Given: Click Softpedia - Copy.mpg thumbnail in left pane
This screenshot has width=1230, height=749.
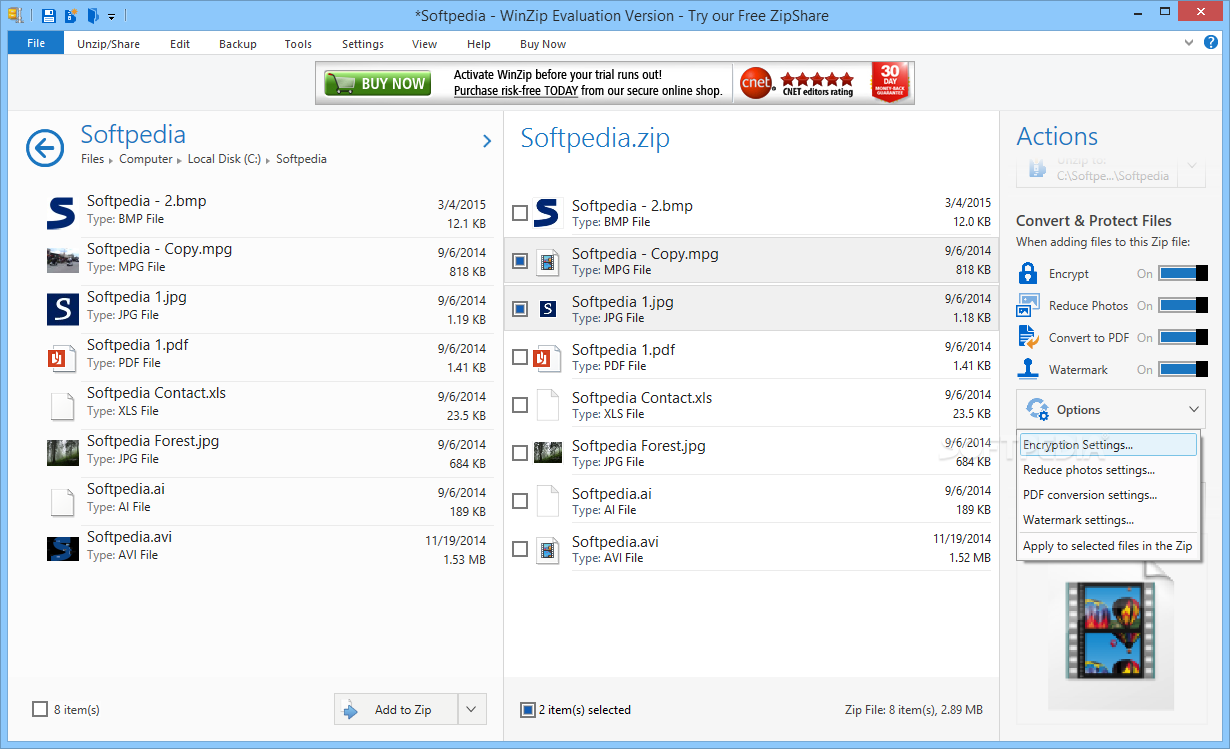Looking at the screenshot, I should (62, 260).
